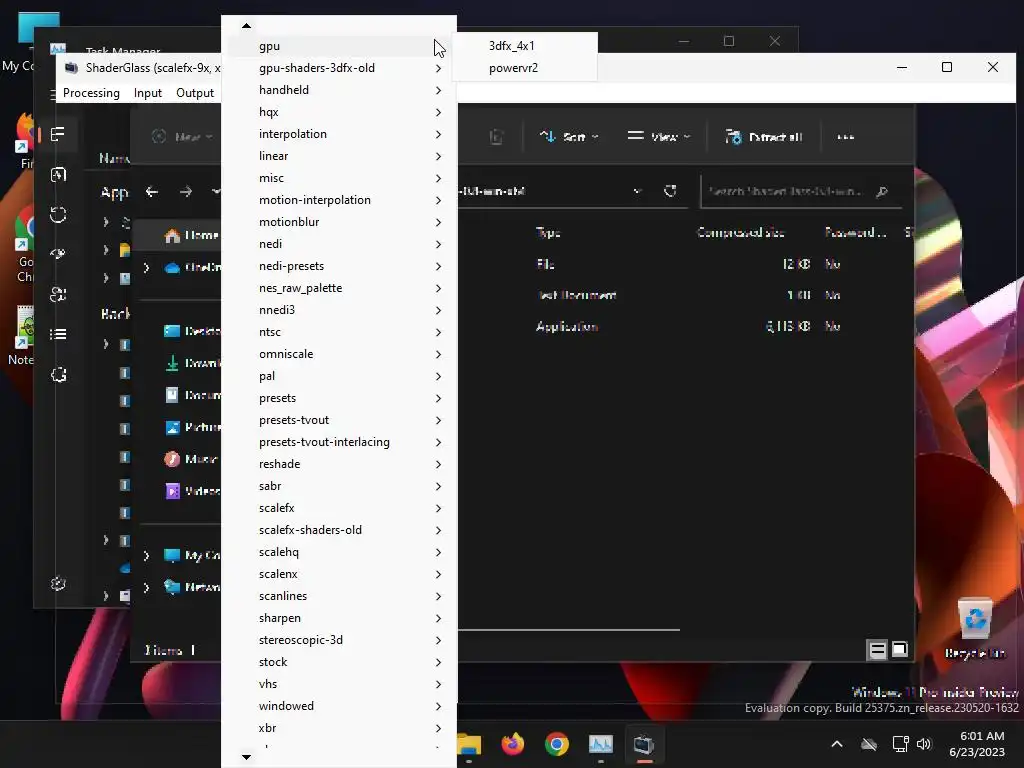Click Extract all in File Explorer
This screenshot has height=768, width=1024.
point(763,136)
